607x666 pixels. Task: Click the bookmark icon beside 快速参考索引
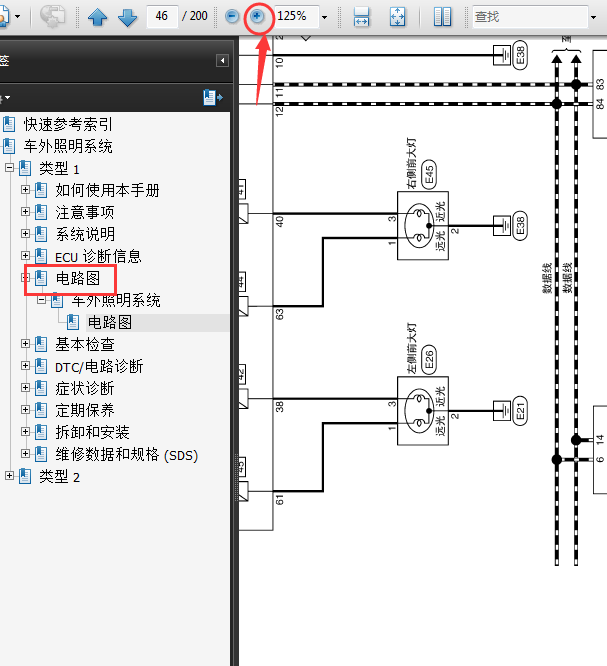pos(9,124)
